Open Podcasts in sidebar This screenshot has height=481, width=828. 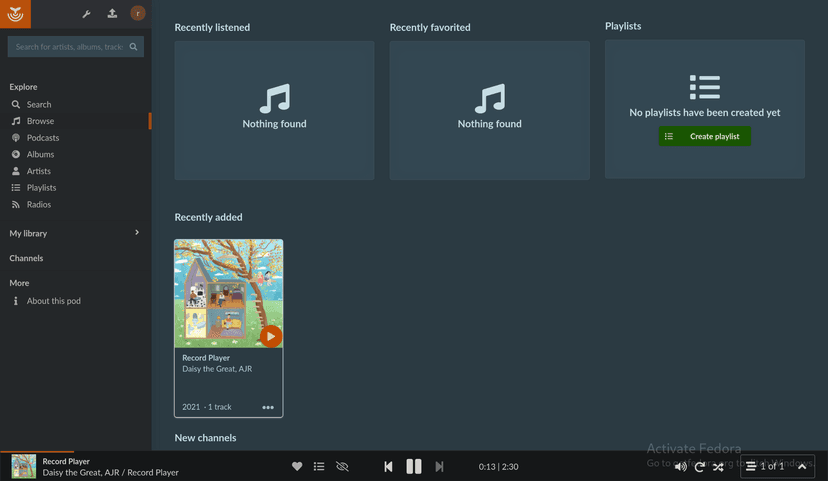point(42,138)
